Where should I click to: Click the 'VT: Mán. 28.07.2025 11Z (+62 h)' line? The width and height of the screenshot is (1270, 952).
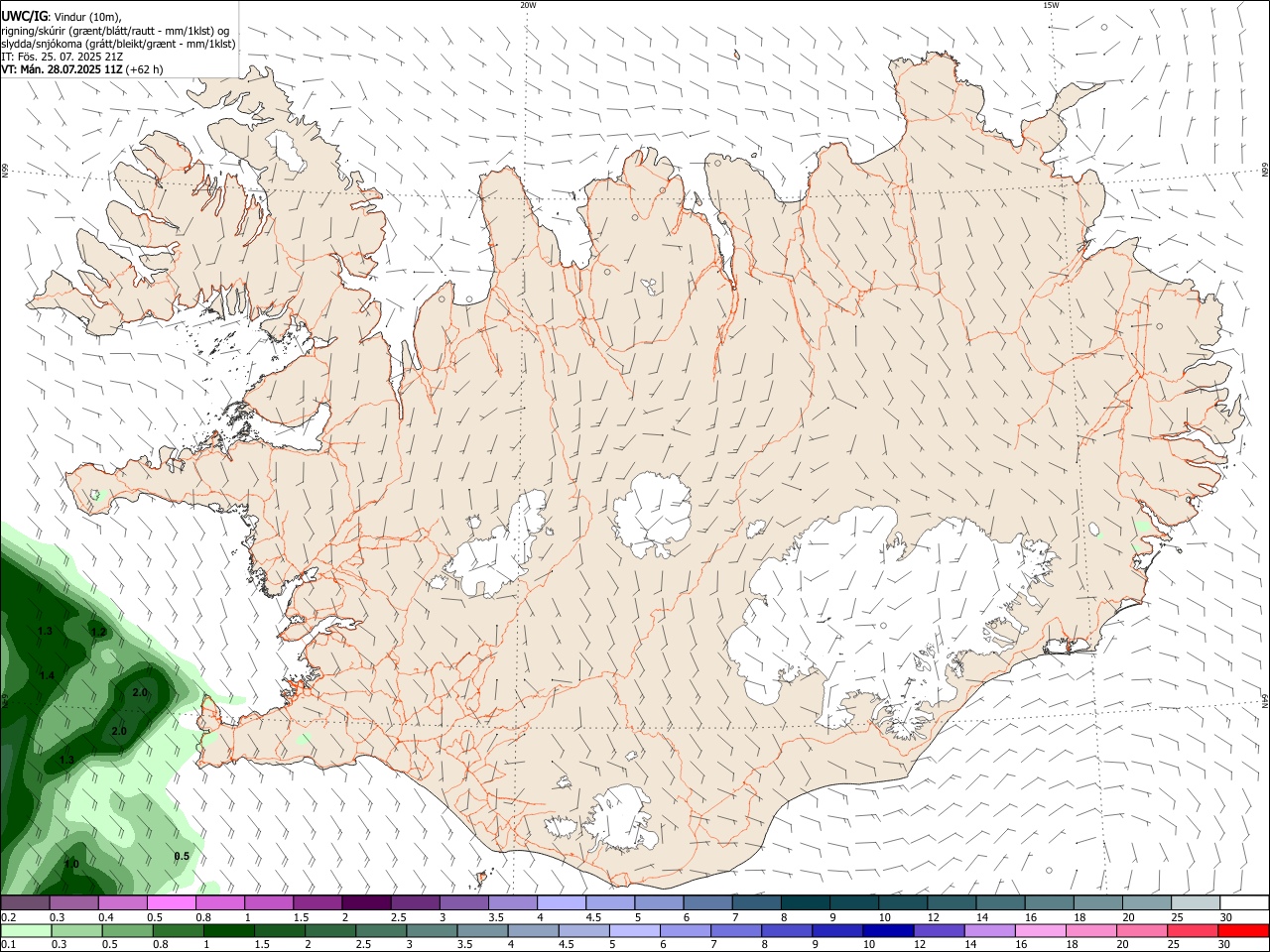pyautogui.click(x=82, y=69)
